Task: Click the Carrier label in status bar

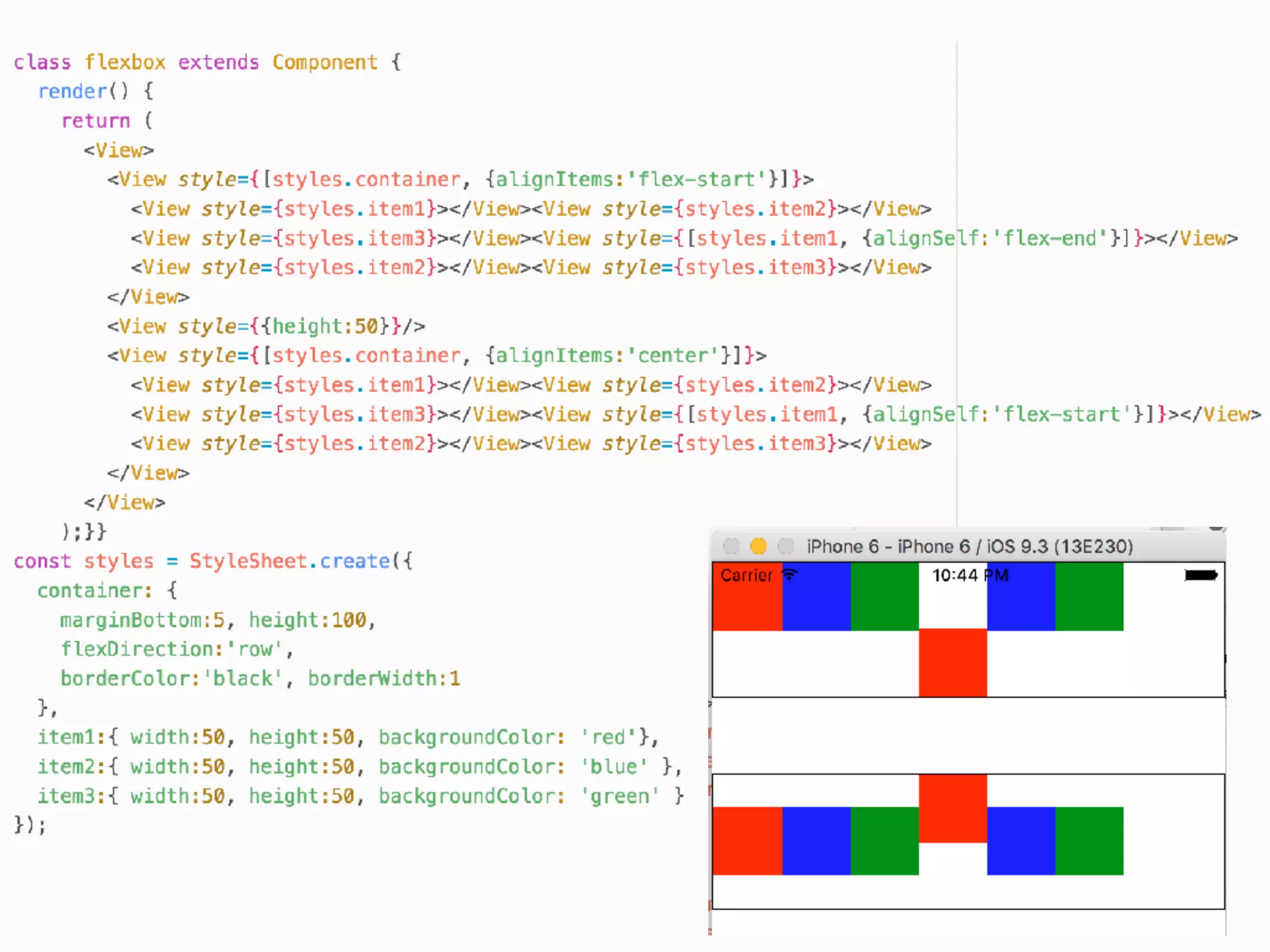Action: pyautogui.click(x=746, y=575)
